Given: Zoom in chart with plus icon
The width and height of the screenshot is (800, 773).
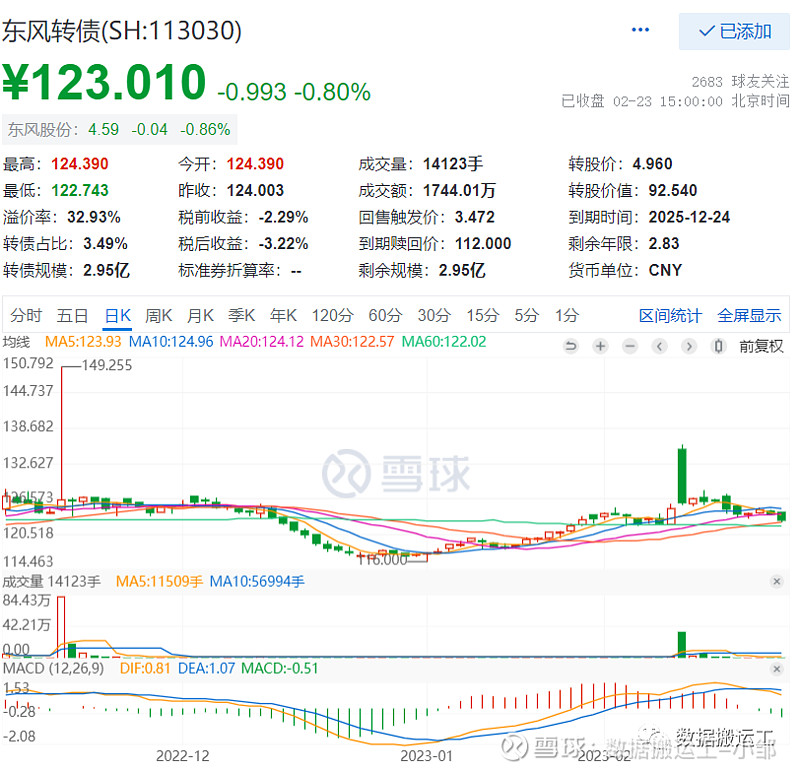Looking at the screenshot, I should [x=600, y=346].
